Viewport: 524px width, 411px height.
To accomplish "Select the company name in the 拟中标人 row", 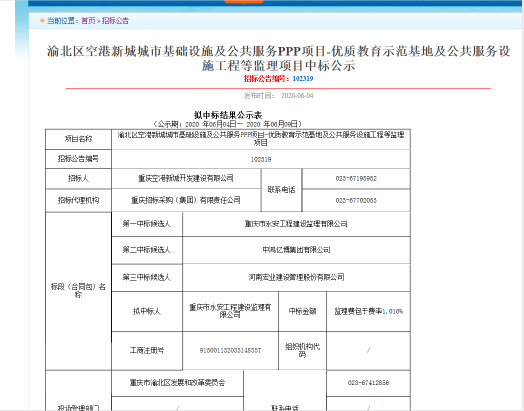I will [230, 311].
